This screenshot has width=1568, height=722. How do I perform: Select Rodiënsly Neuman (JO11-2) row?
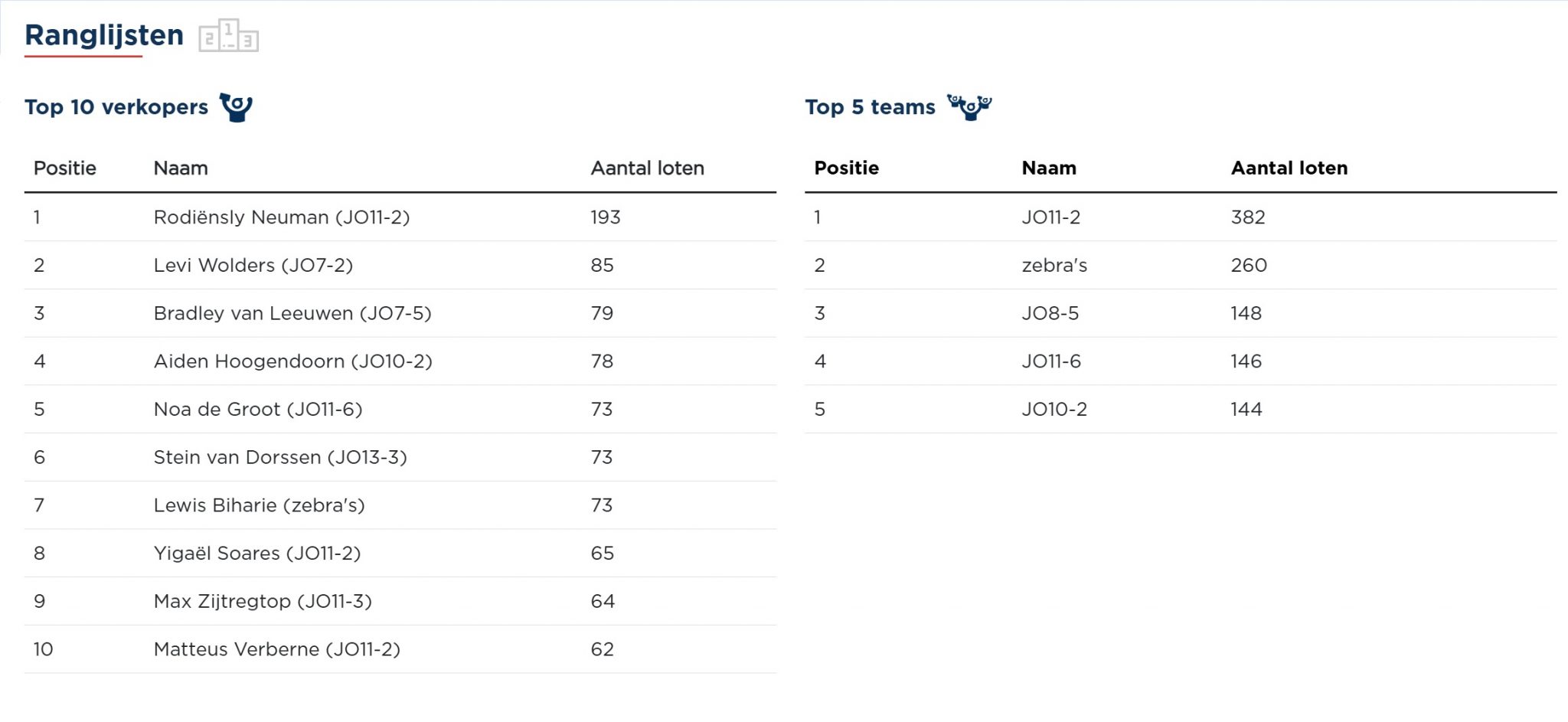click(x=282, y=217)
